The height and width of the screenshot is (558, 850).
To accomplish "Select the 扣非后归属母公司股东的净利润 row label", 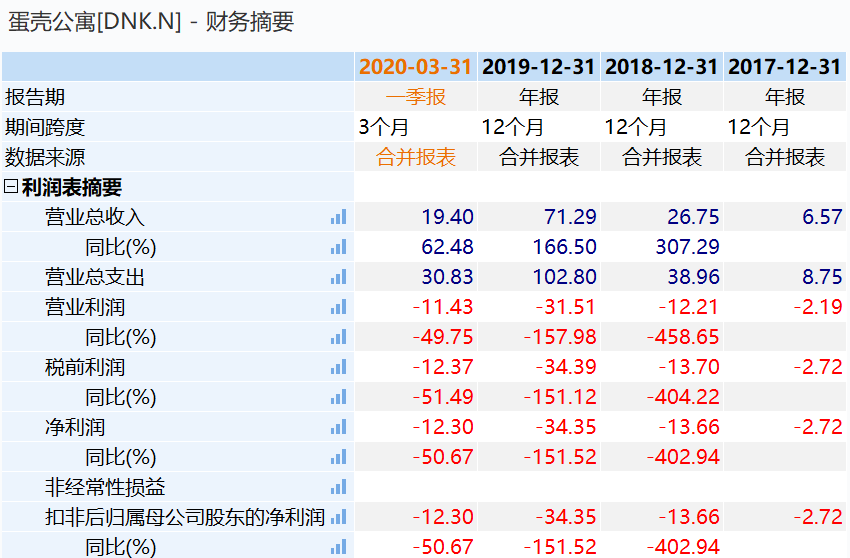I will [185, 517].
